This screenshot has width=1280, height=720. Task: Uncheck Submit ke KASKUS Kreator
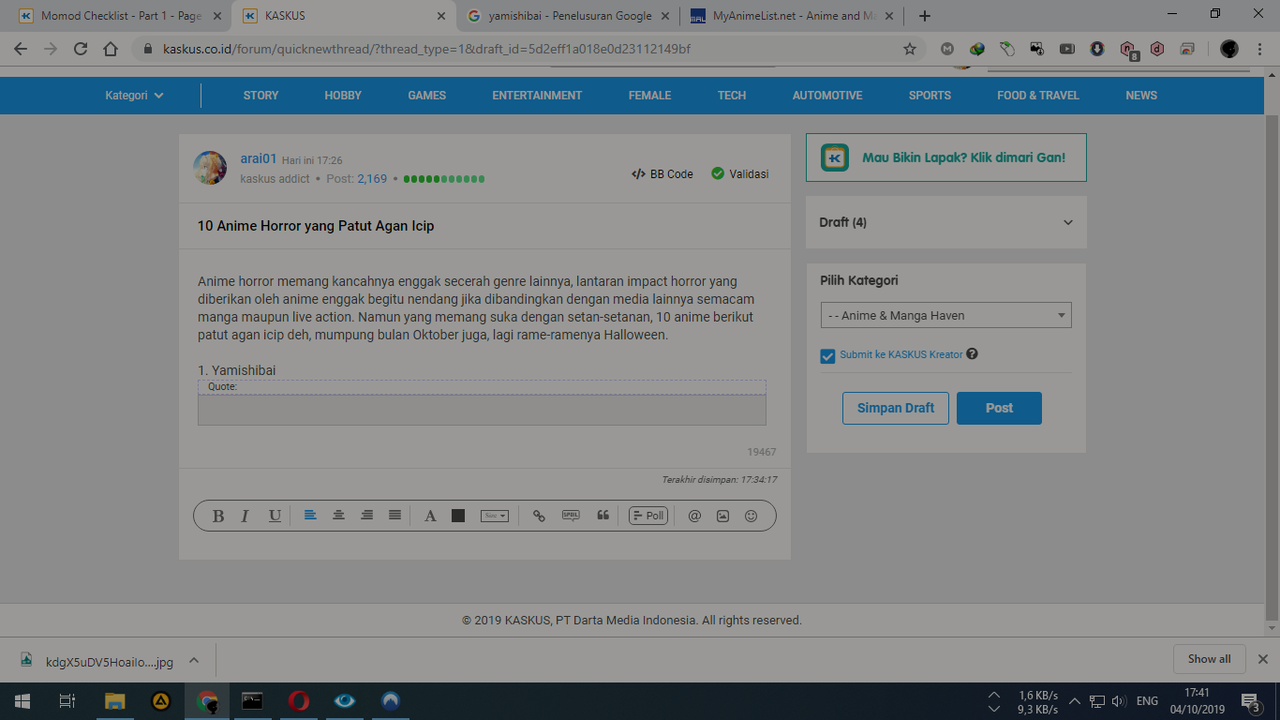[828, 356]
